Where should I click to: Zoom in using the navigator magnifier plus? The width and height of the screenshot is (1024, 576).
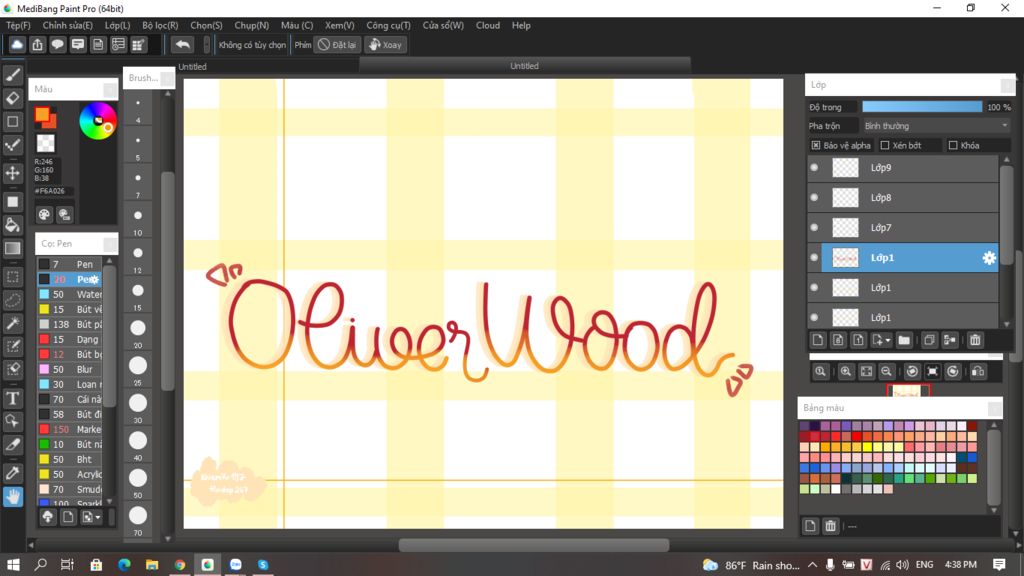tap(846, 372)
